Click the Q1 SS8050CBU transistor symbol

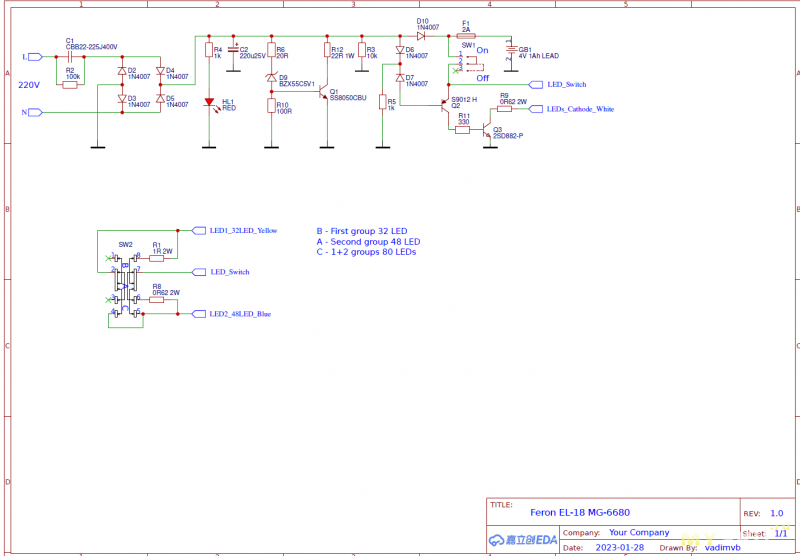pos(323,92)
